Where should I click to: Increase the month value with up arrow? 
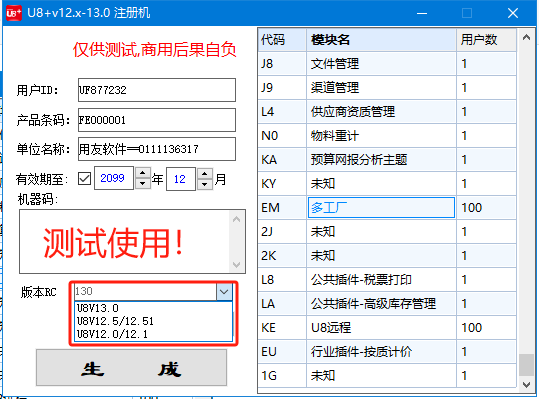tap(205, 173)
